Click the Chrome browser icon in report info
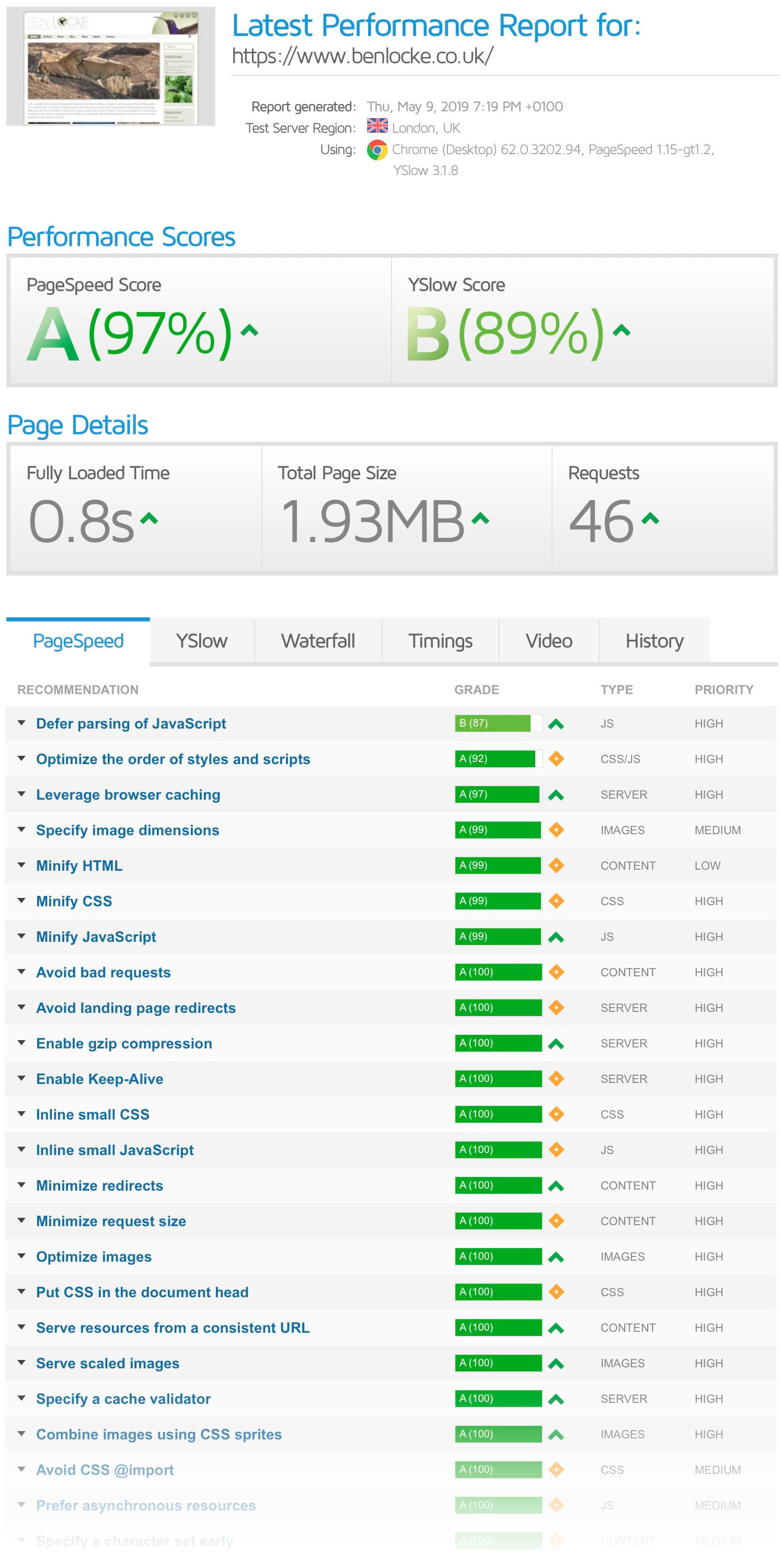 click(x=377, y=149)
